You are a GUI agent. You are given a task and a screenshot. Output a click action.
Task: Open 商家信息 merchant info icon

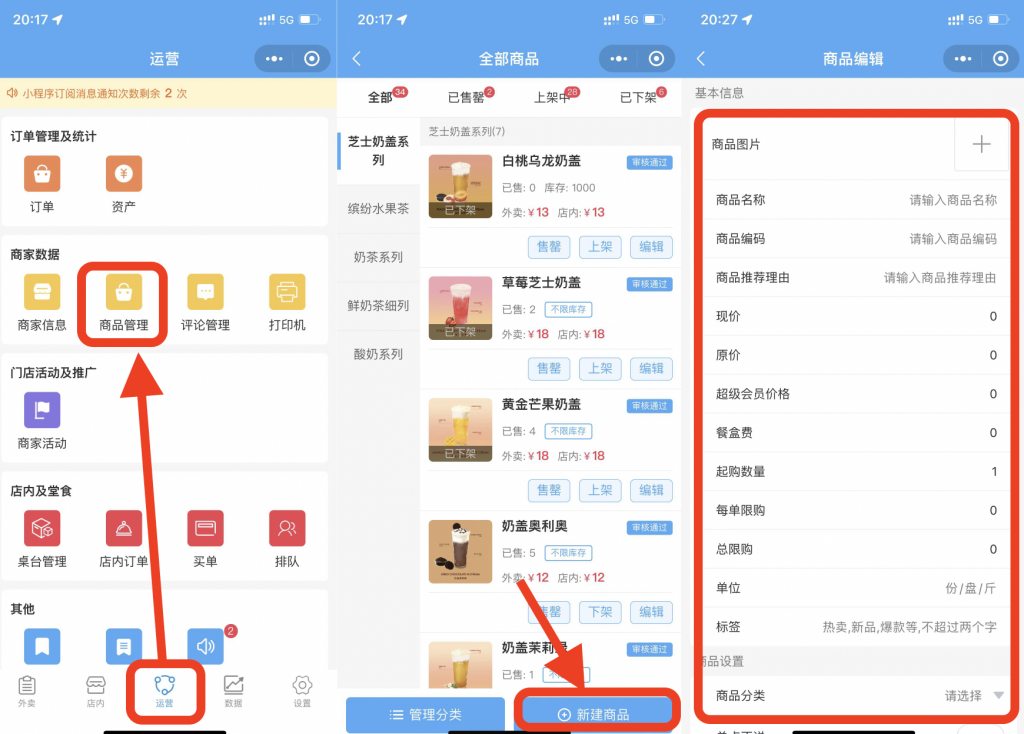click(41, 297)
